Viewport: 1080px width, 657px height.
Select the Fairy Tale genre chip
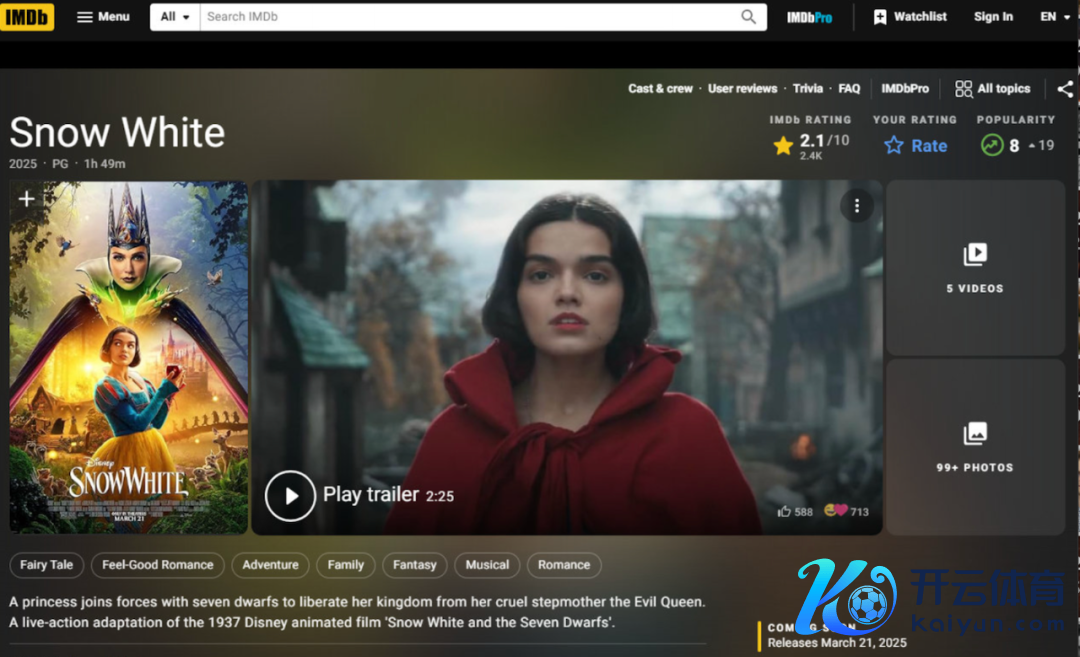[47, 565]
